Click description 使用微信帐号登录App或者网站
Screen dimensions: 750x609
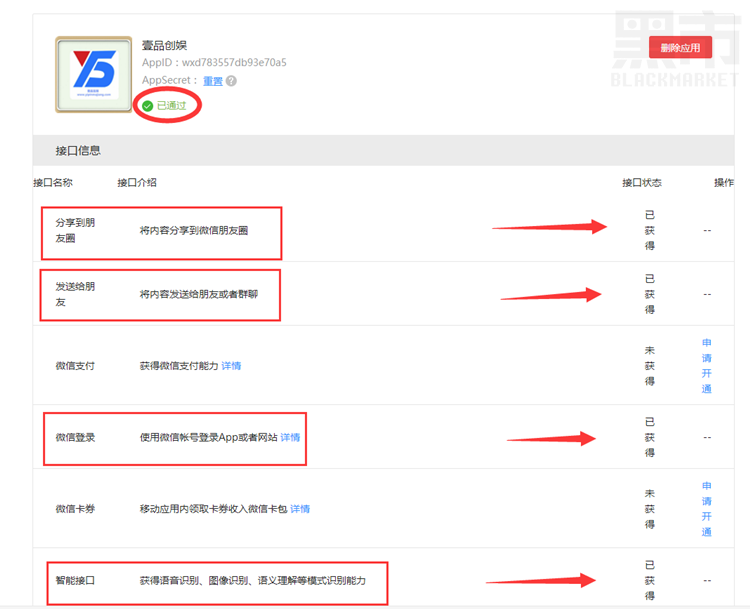pos(209,437)
